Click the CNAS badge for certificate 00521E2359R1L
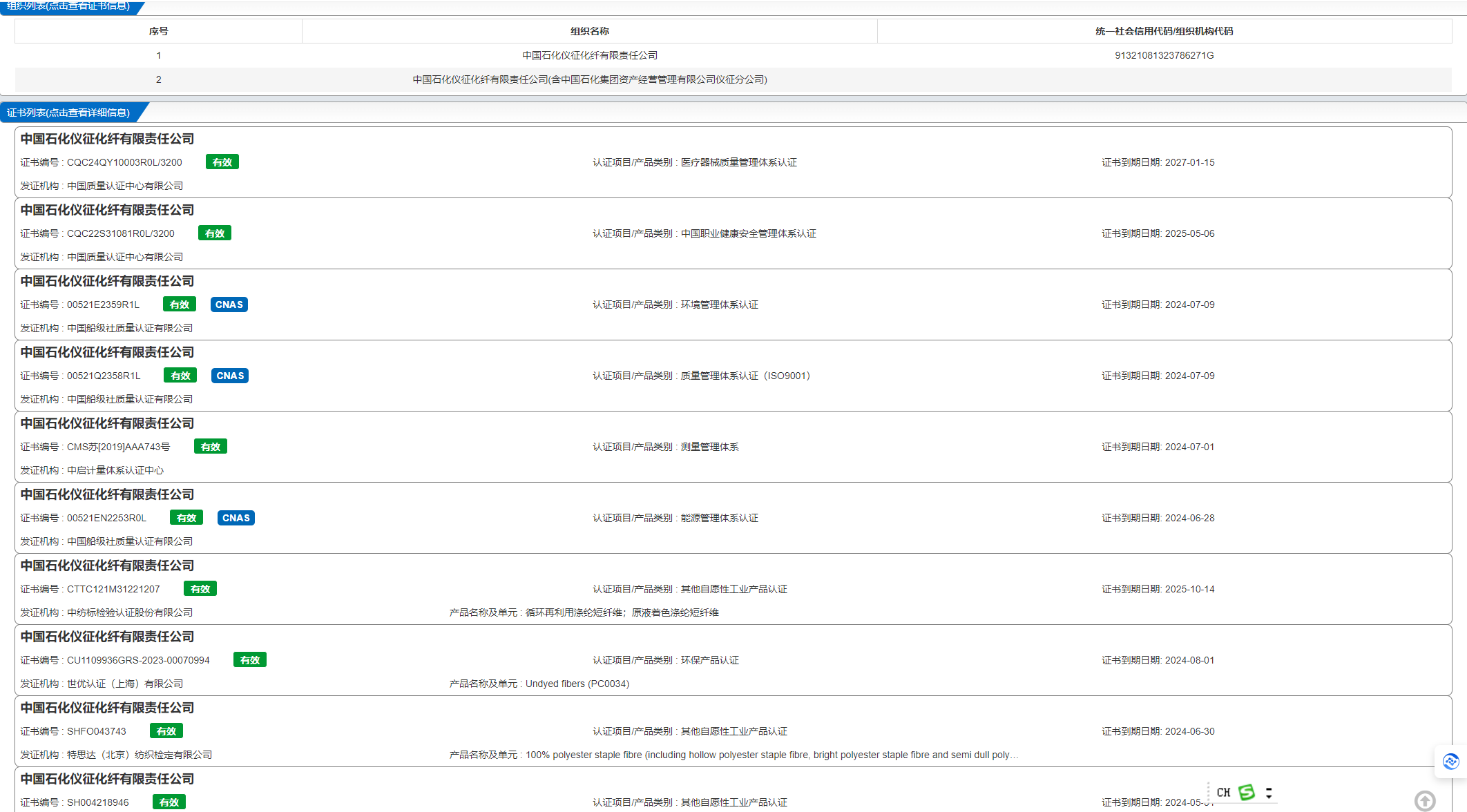 229,304
